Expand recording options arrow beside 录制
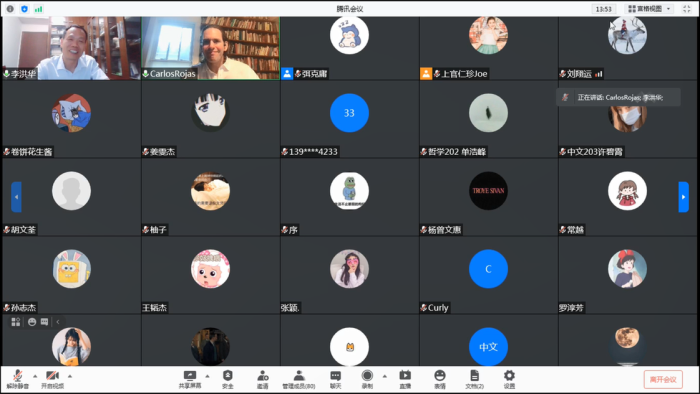The image size is (700, 394). (x=384, y=376)
